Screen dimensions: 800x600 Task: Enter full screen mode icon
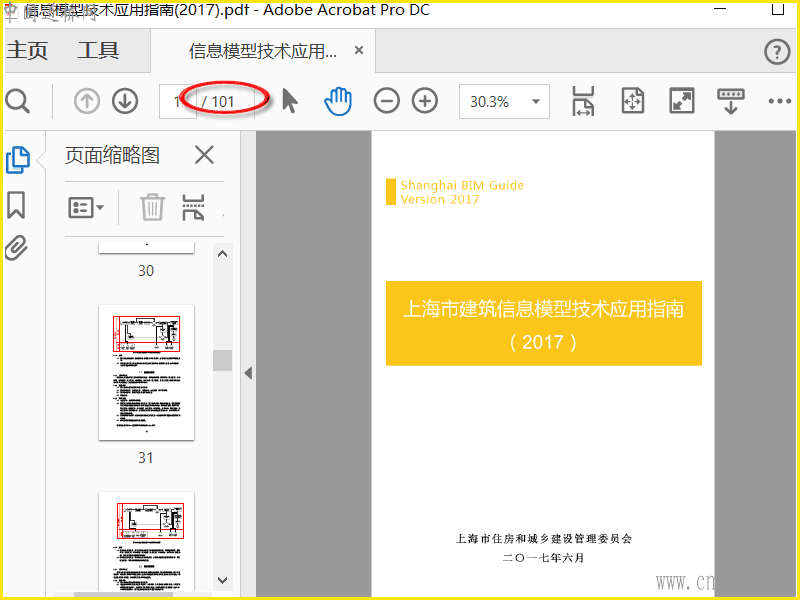[682, 101]
